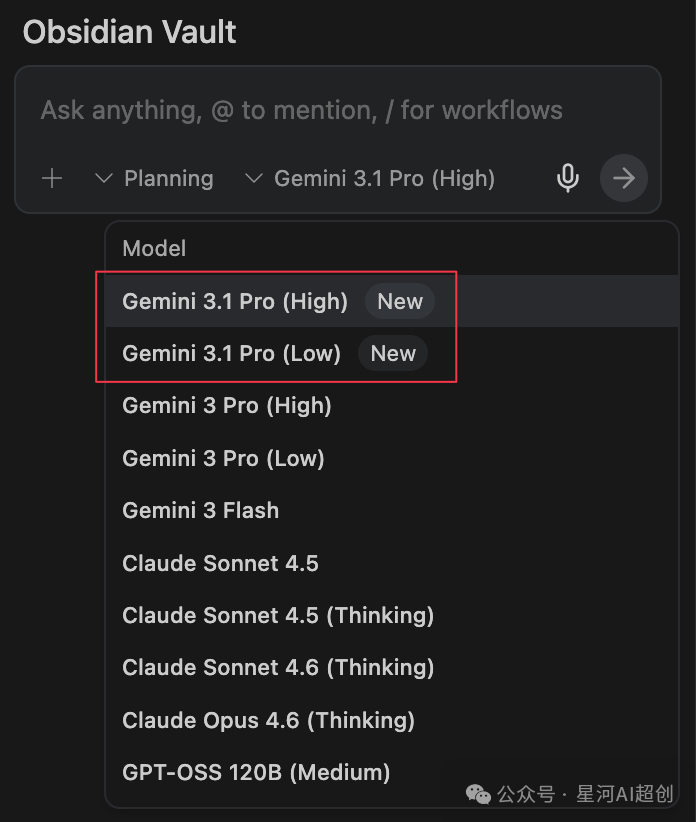The image size is (696, 822).
Task: Click the chevron beside Planning
Action: [104, 179]
